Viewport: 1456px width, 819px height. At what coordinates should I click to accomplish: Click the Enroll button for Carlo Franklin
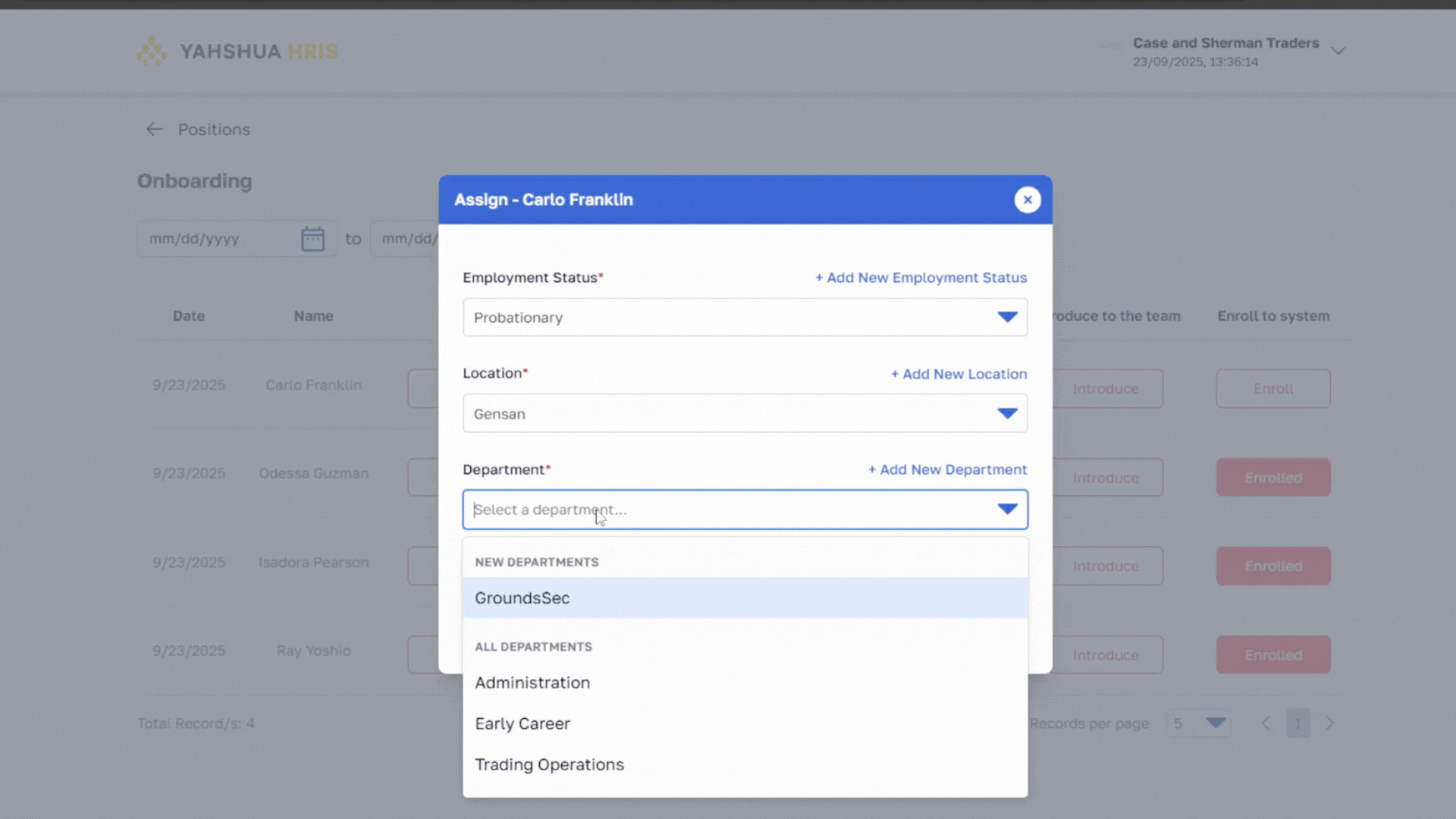(1272, 388)
